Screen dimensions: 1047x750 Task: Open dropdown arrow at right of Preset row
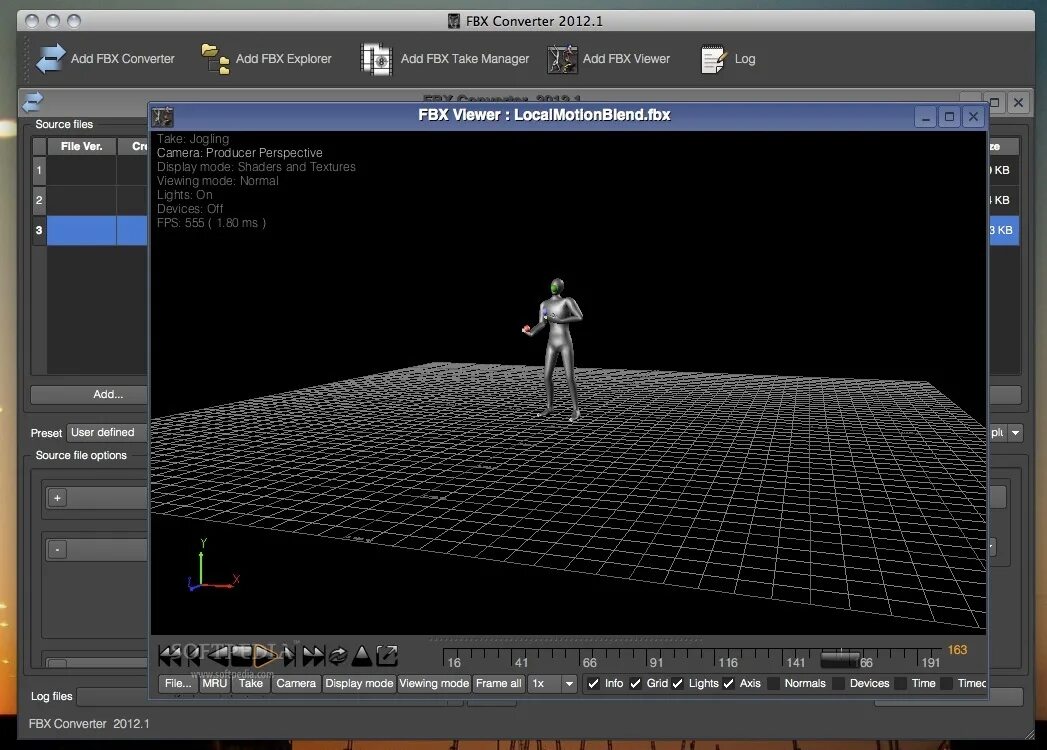[x=1015, y=433]
